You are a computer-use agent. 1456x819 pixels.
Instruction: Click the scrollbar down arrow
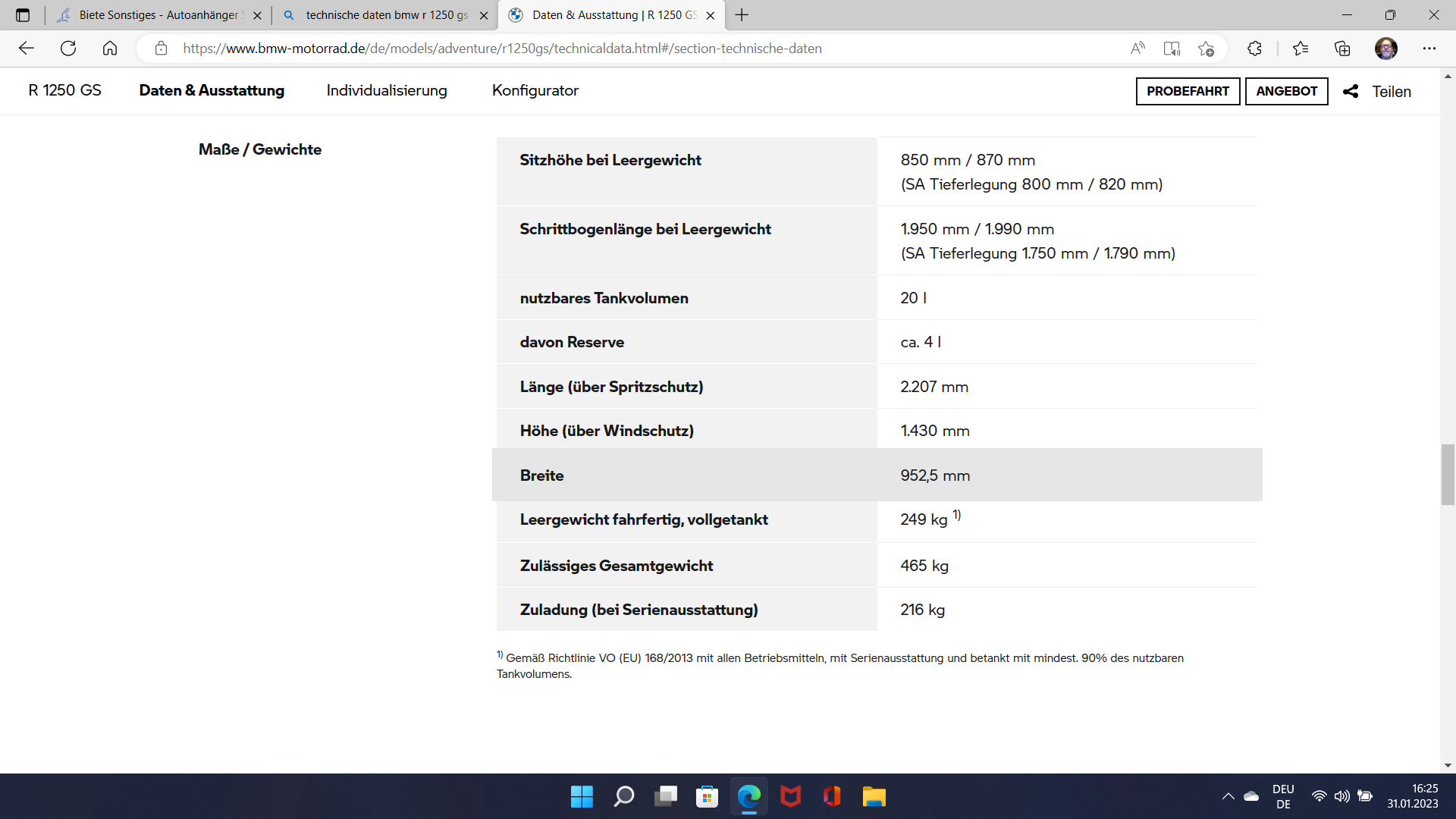(1448, 766)
